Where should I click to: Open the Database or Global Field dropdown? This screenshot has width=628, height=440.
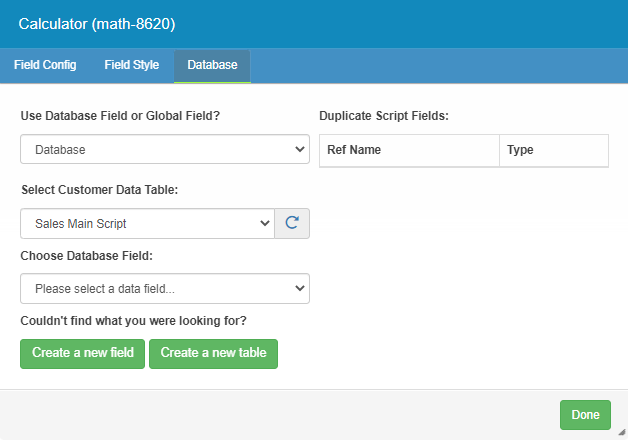point(165,149)
